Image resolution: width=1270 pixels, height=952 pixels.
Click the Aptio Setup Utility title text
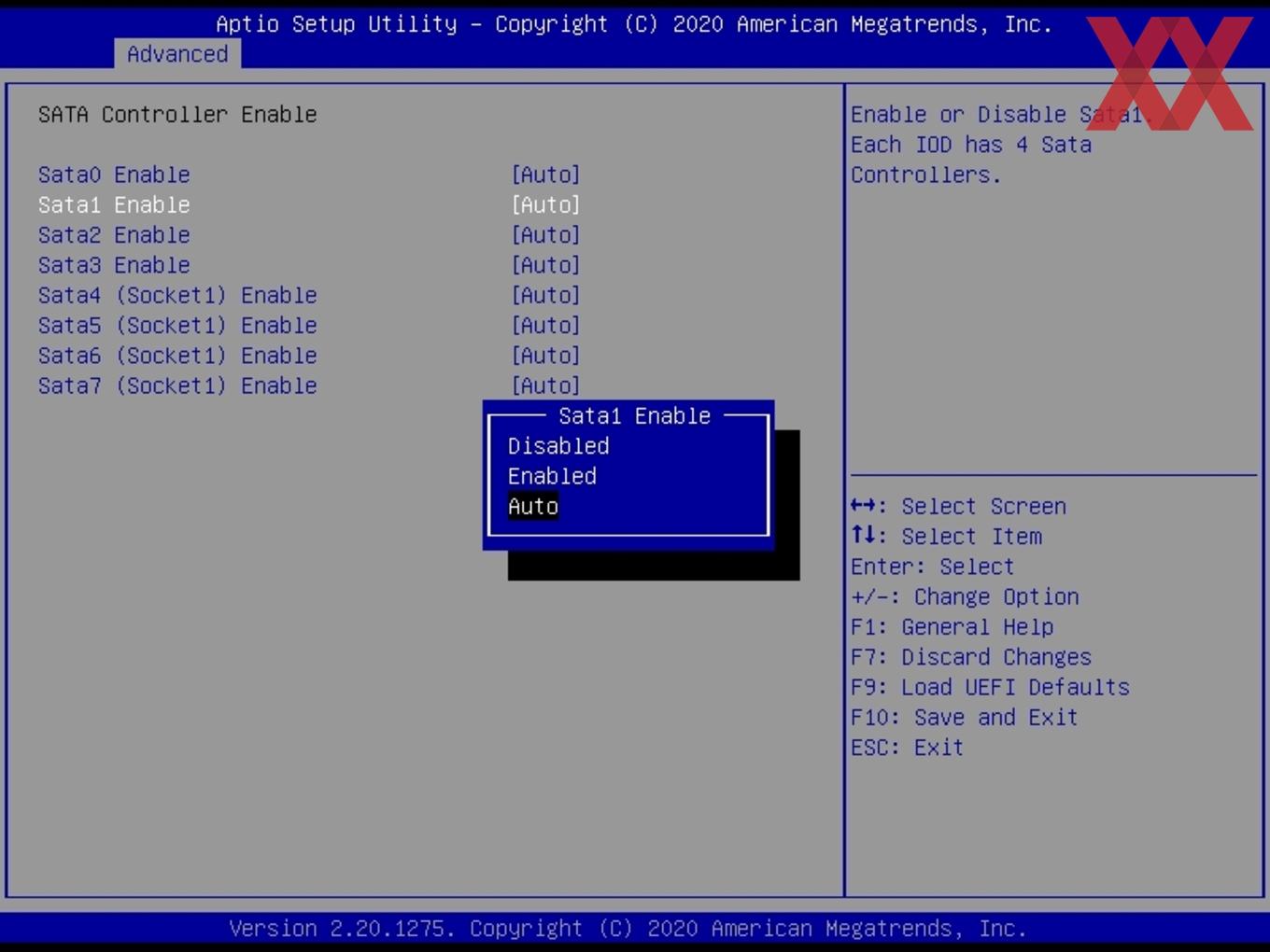coord(634,24)
